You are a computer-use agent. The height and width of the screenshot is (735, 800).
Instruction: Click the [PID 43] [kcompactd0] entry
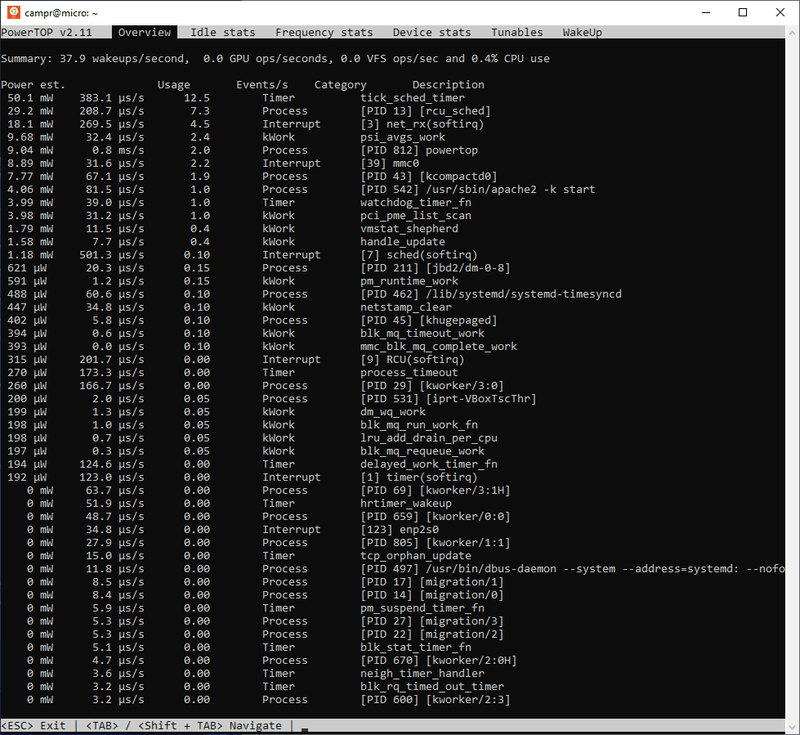(x=429, y=176)
